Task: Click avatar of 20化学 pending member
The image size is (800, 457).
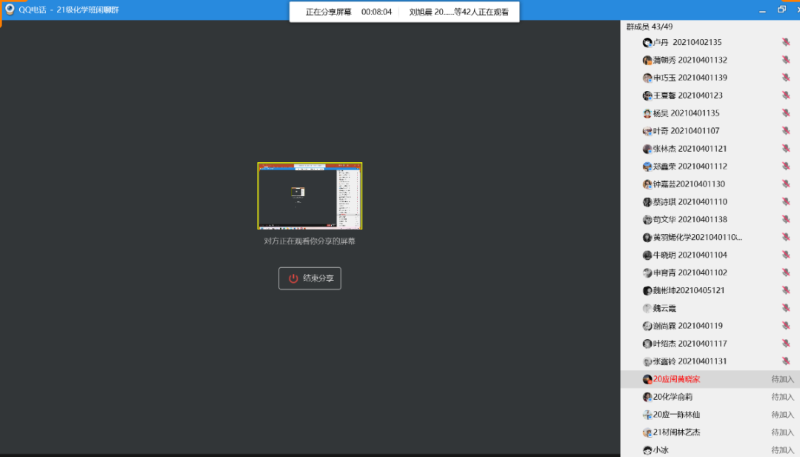Action: point(647,397)
